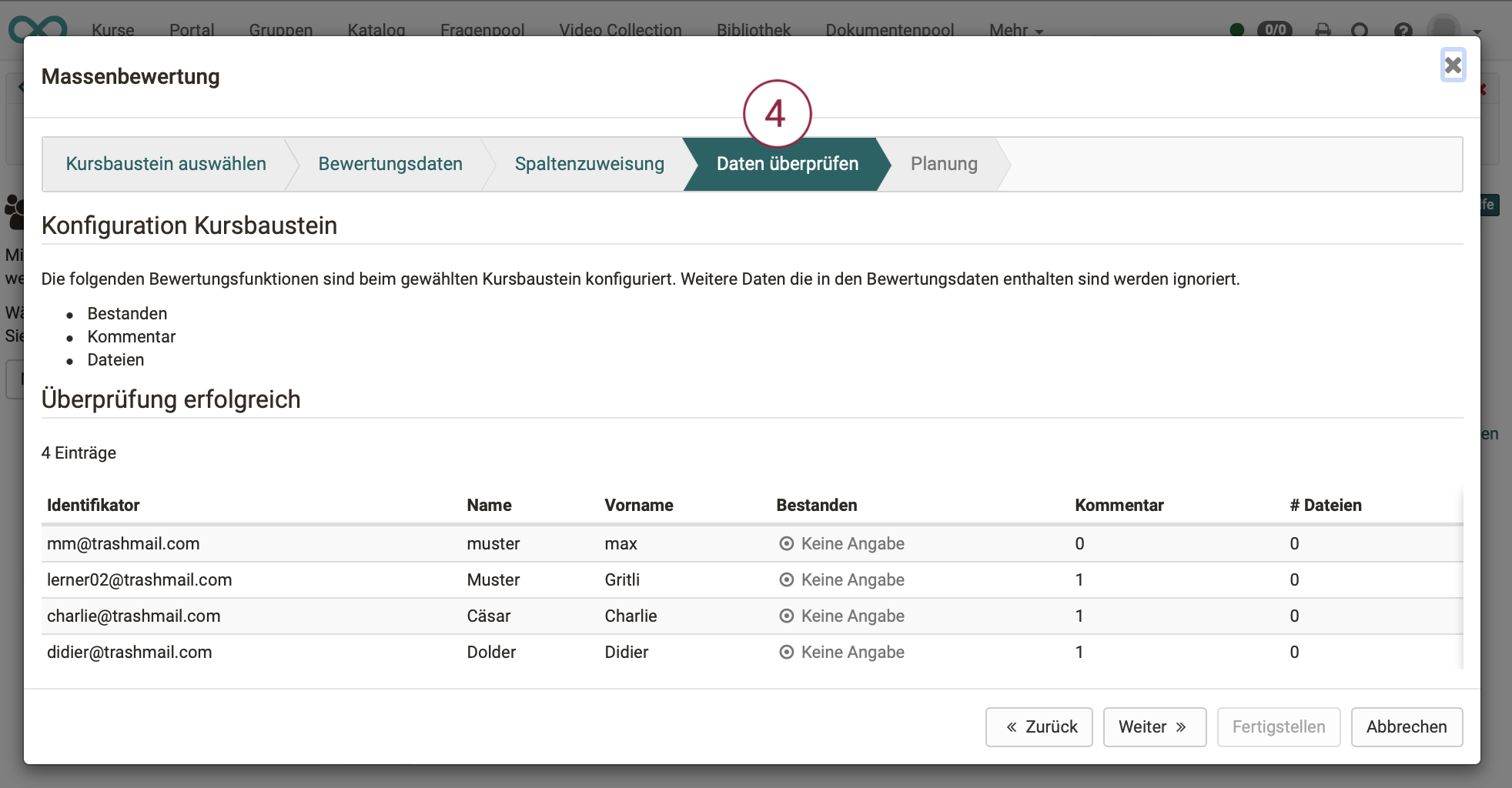Click the # Dateien column header
Image resolution: width=1512 pixels, height=788 pixels.
[1326, 506]
